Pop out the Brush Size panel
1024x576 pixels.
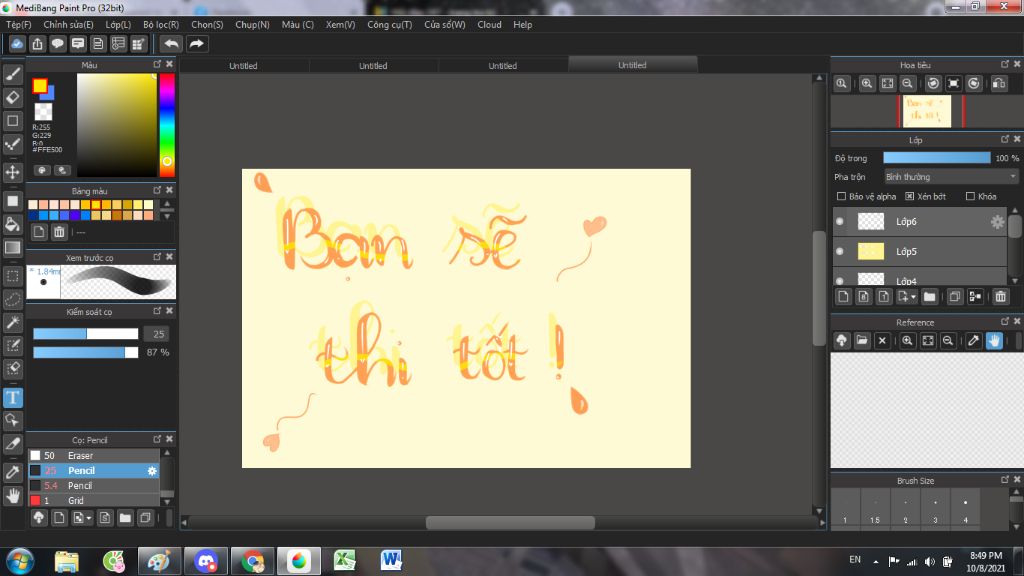[1004, 479]
